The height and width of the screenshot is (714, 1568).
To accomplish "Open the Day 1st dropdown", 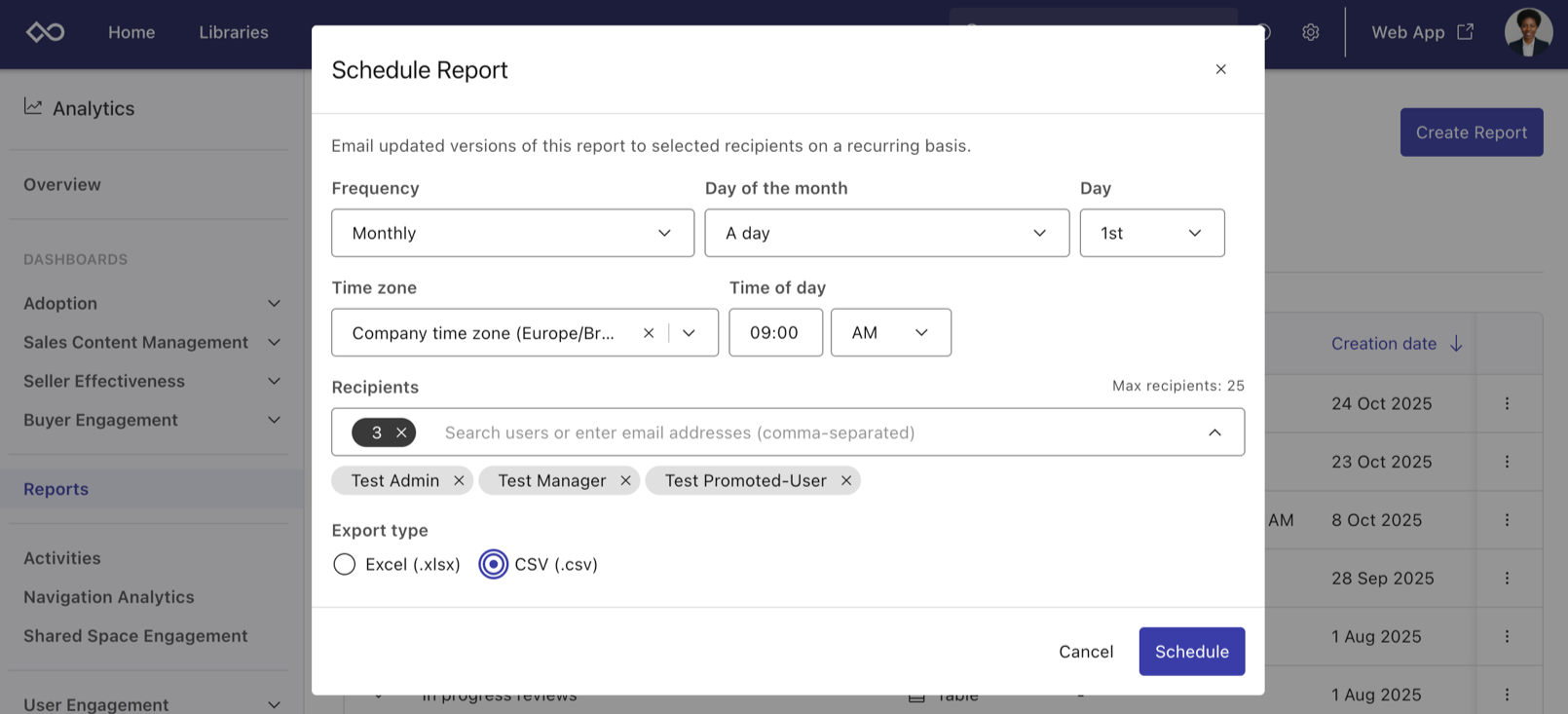I will (1152, 233).
